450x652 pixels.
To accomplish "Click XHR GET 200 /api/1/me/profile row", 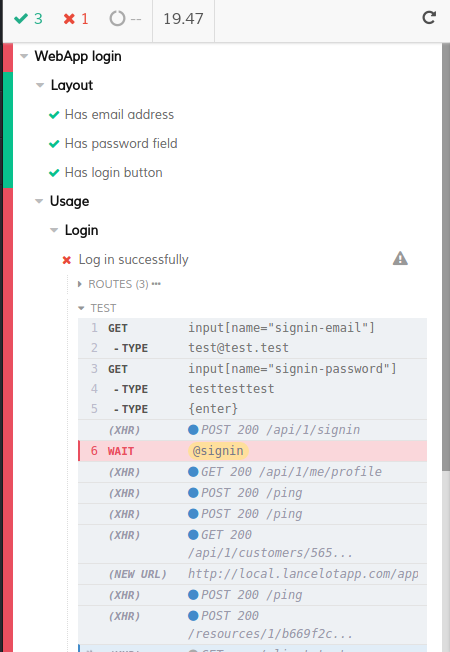I will (x=252, y=472).
